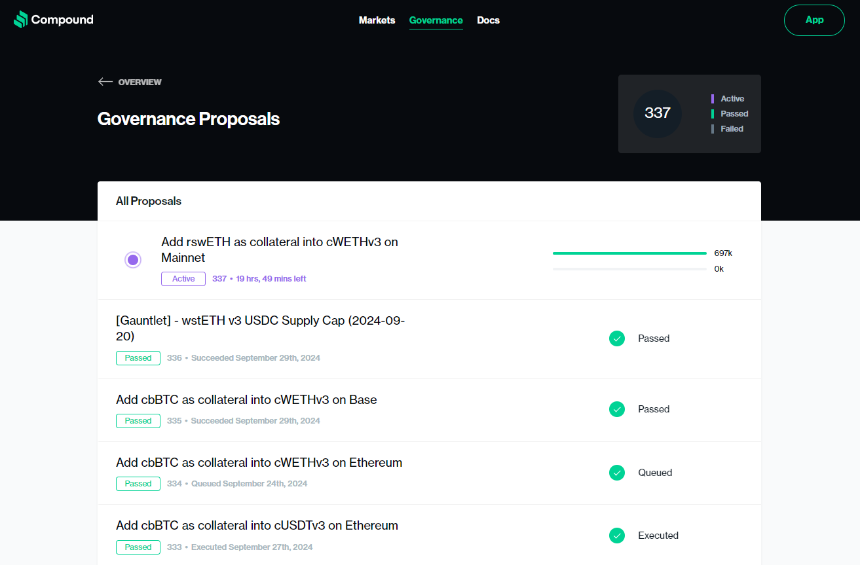The image size is (860, 565).
Task: Click the Passed legend label
Action: [734, 114]
